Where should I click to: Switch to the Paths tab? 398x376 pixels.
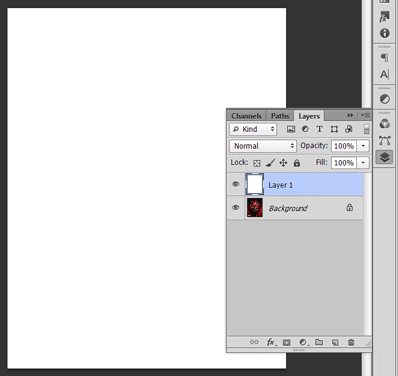coord(280,116)
